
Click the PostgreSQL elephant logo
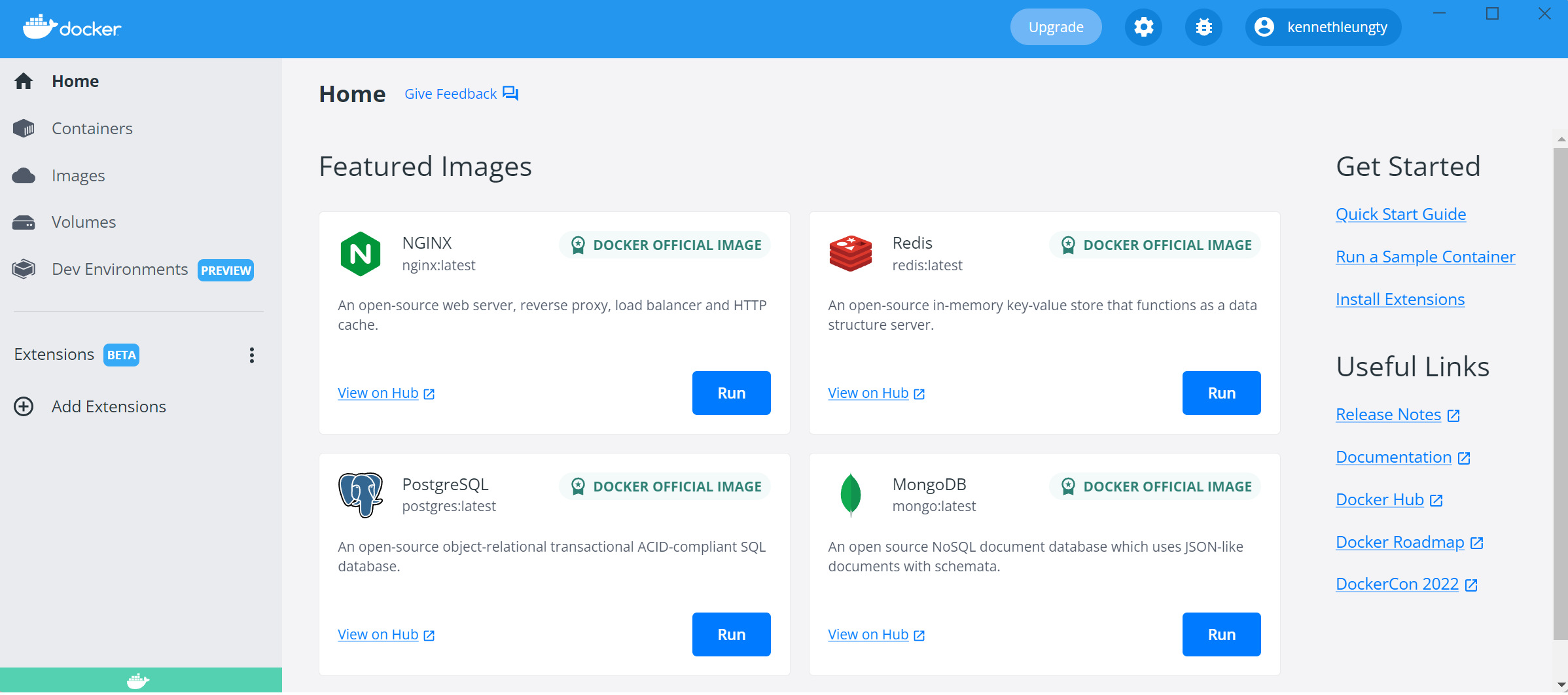click(361, 495)
